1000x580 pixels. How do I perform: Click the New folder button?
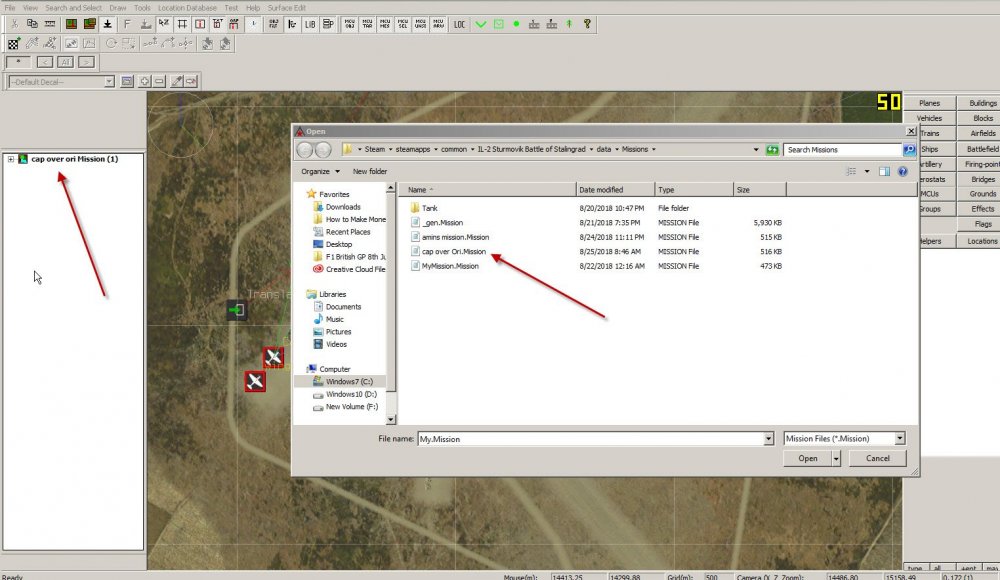pos(370,171)
